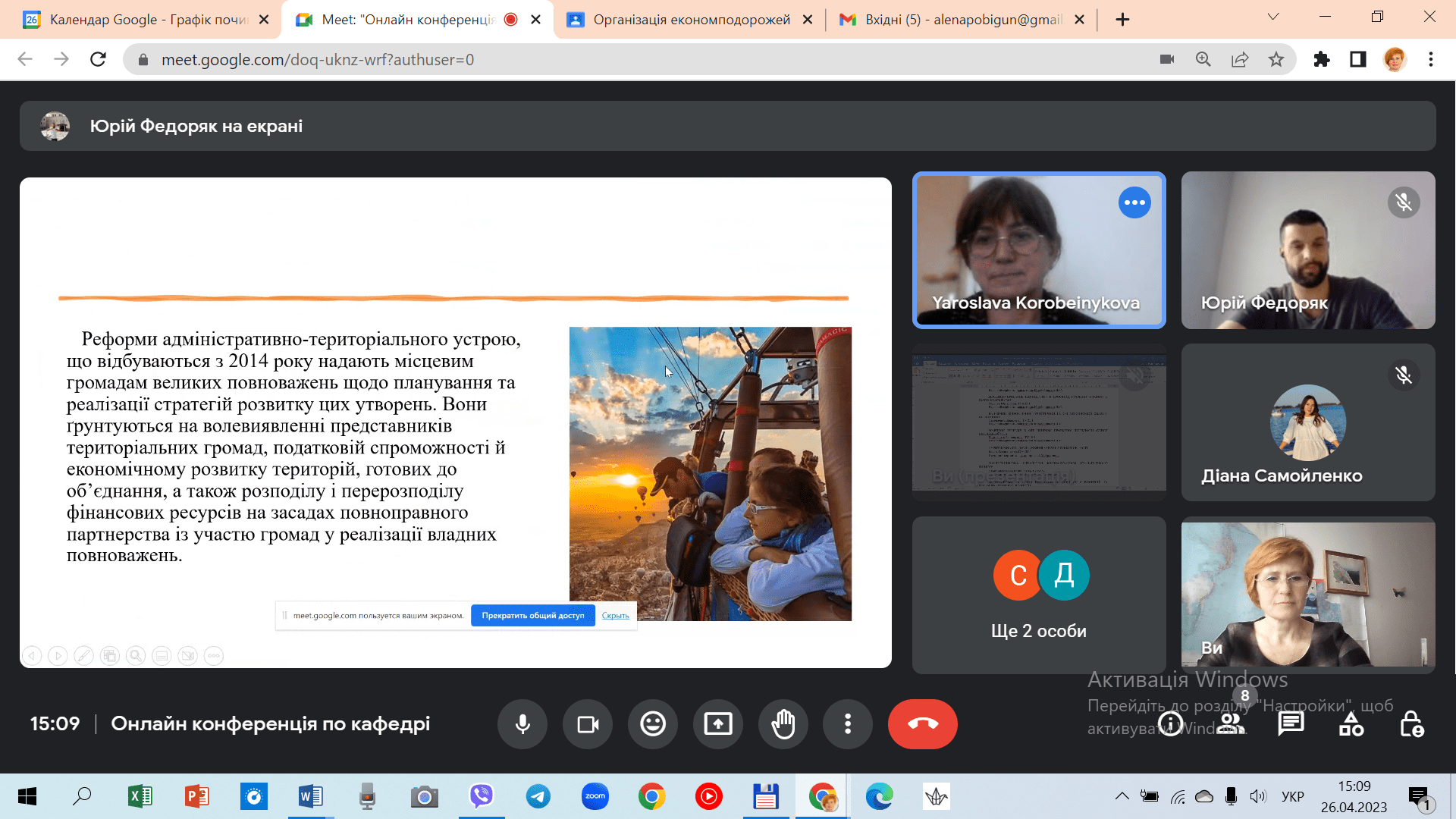Viewport: 1456px width, 819px height.
Task: Mute the microphone in the call bar
Action: tap(522, 724)
